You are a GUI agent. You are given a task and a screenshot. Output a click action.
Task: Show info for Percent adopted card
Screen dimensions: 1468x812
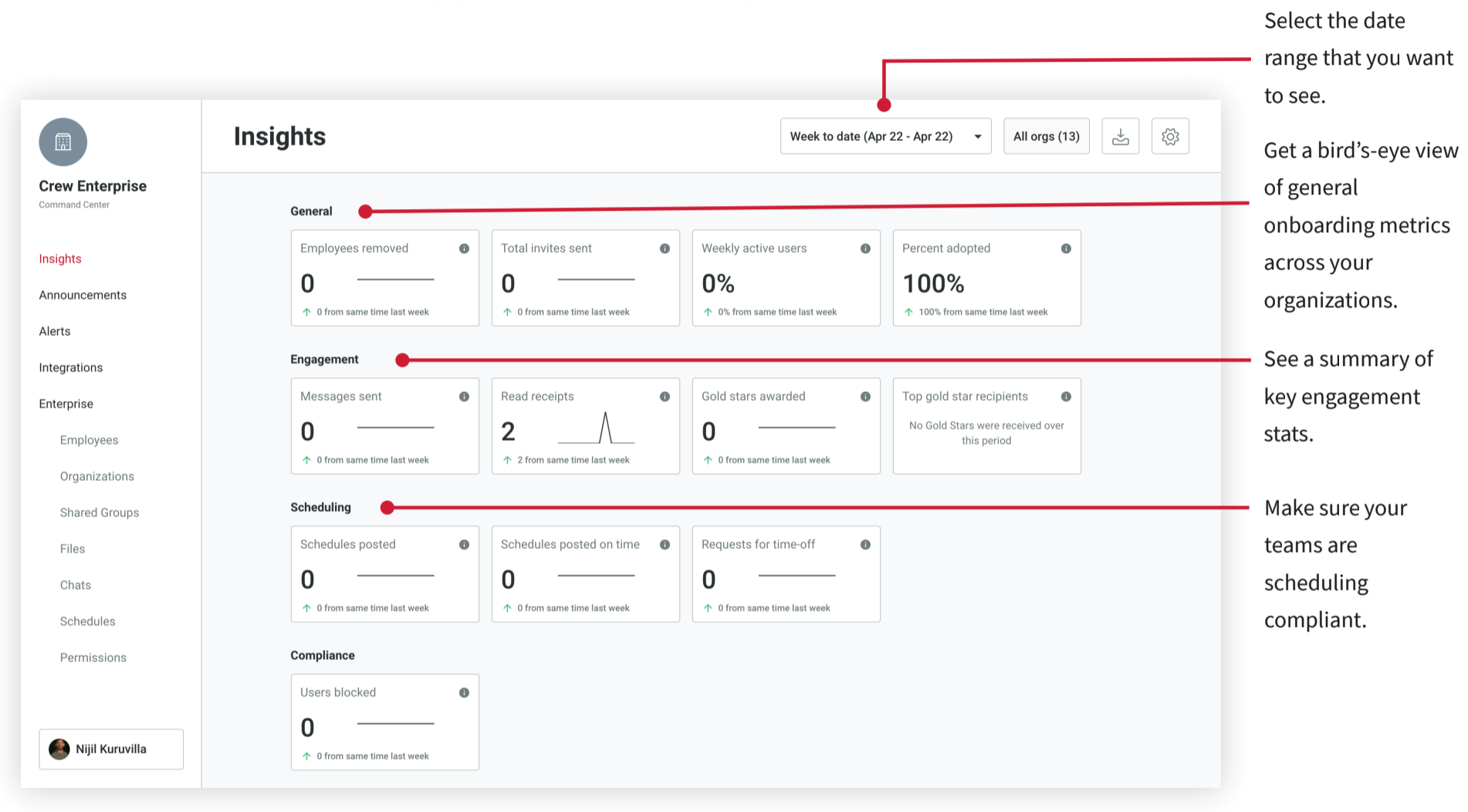[1066, 249]
